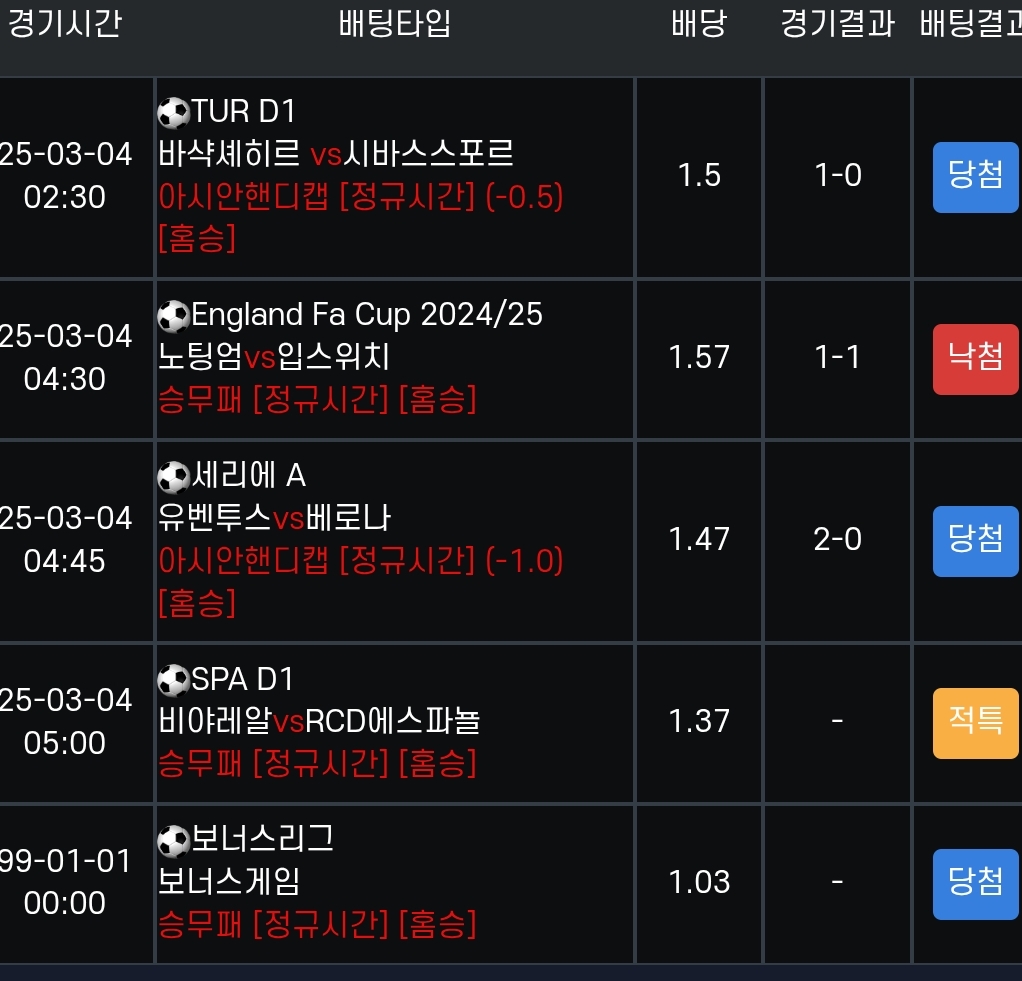Click the 1.57 odds value

[x=699, y=358]
